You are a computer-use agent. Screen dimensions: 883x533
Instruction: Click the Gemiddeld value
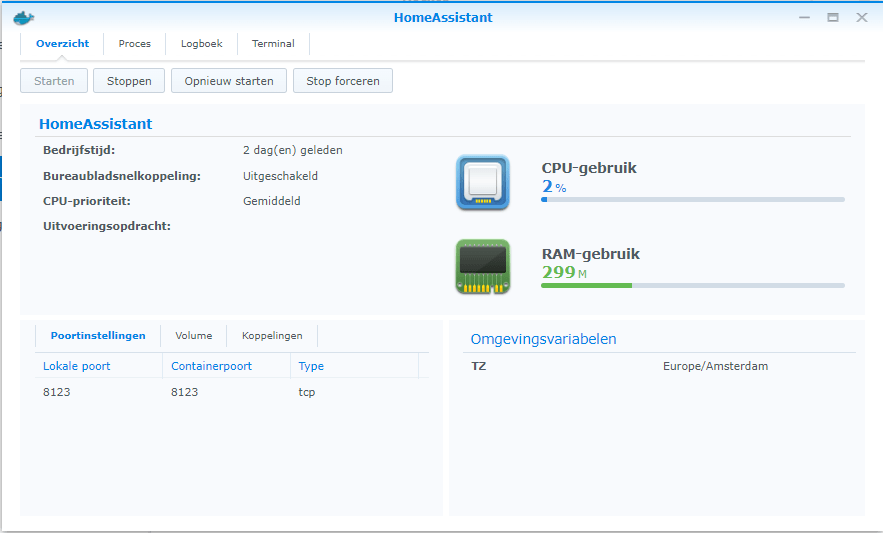(x=271, y=201)
